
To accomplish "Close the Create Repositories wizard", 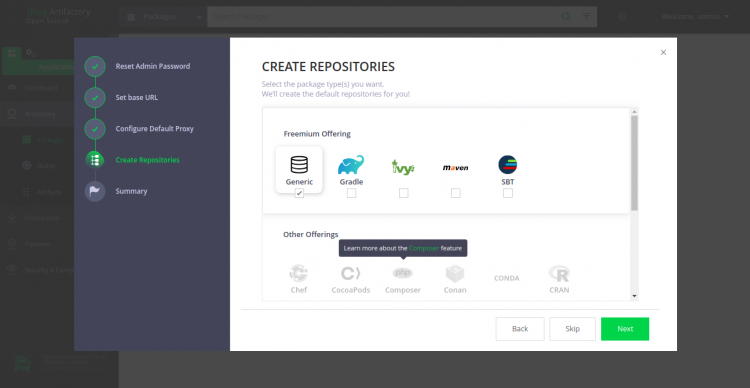I will click(x=663, y=53).
